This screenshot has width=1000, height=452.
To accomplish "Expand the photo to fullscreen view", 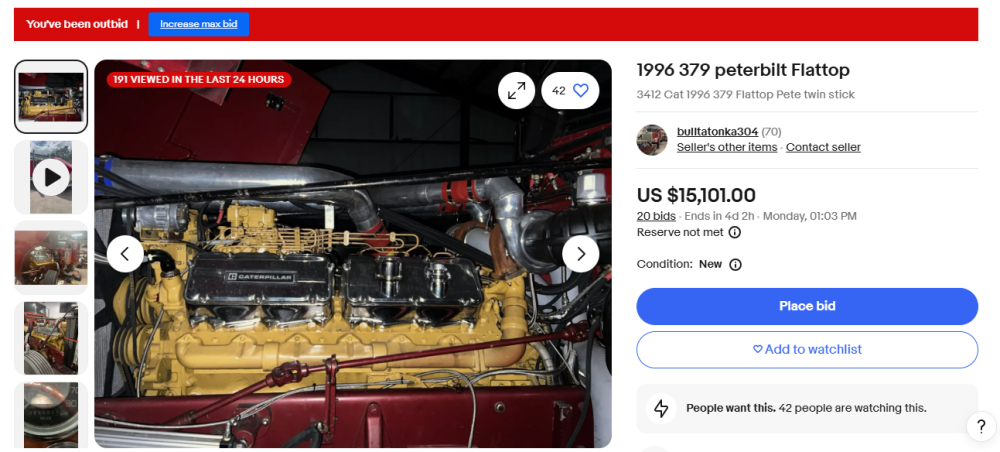I will (516, 91).
